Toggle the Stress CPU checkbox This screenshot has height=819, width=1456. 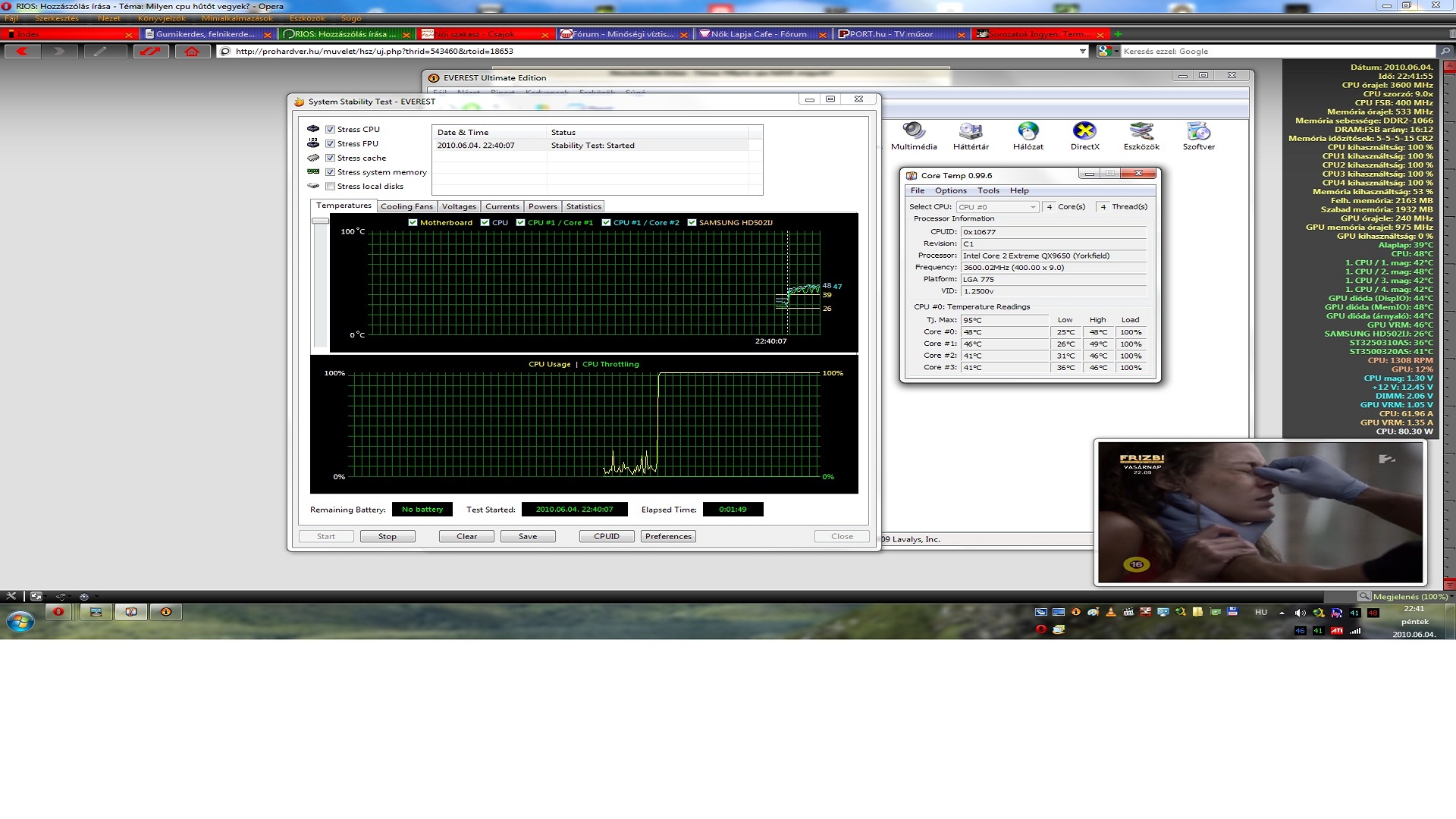point(331,130)
